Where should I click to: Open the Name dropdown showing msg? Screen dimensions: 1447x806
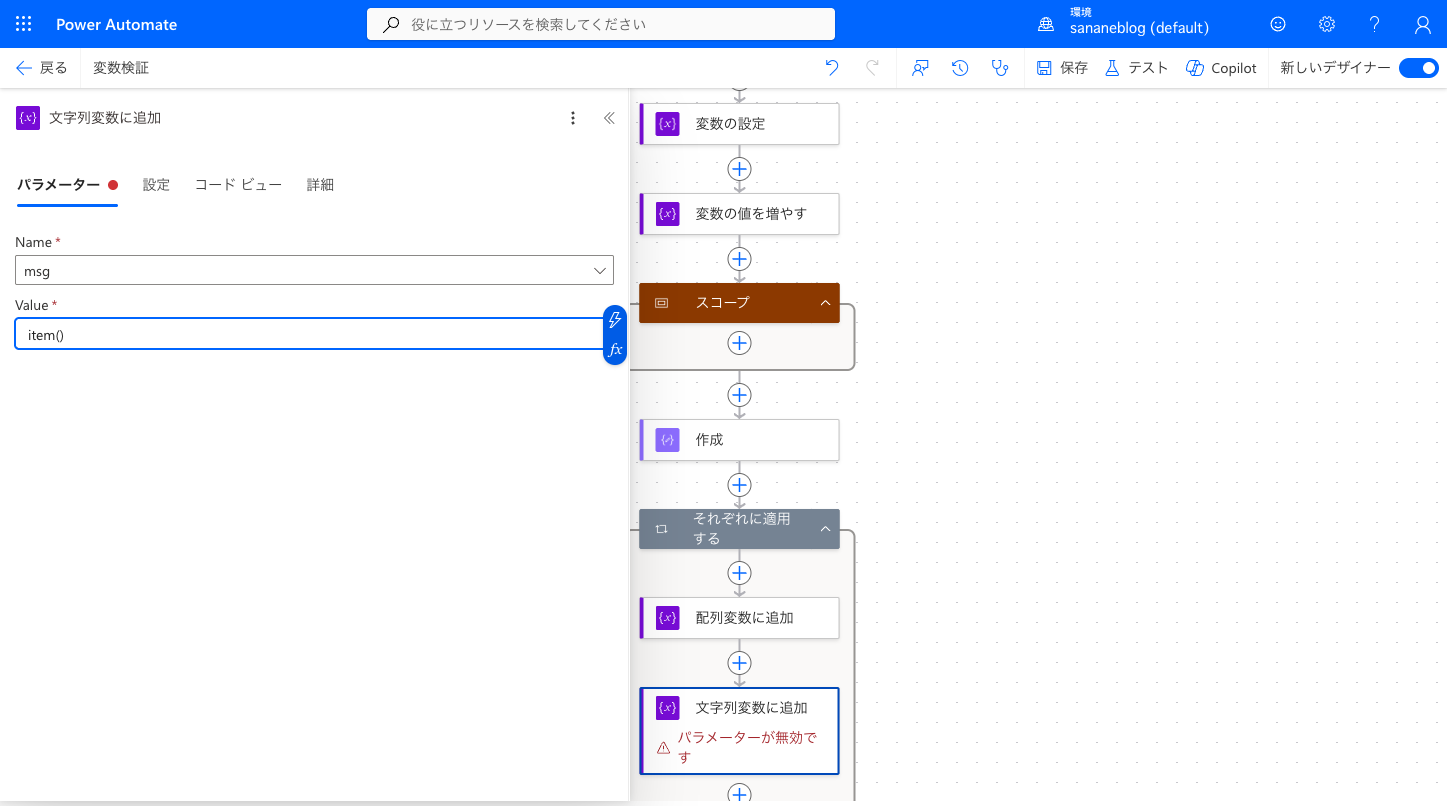coord(314,270)
